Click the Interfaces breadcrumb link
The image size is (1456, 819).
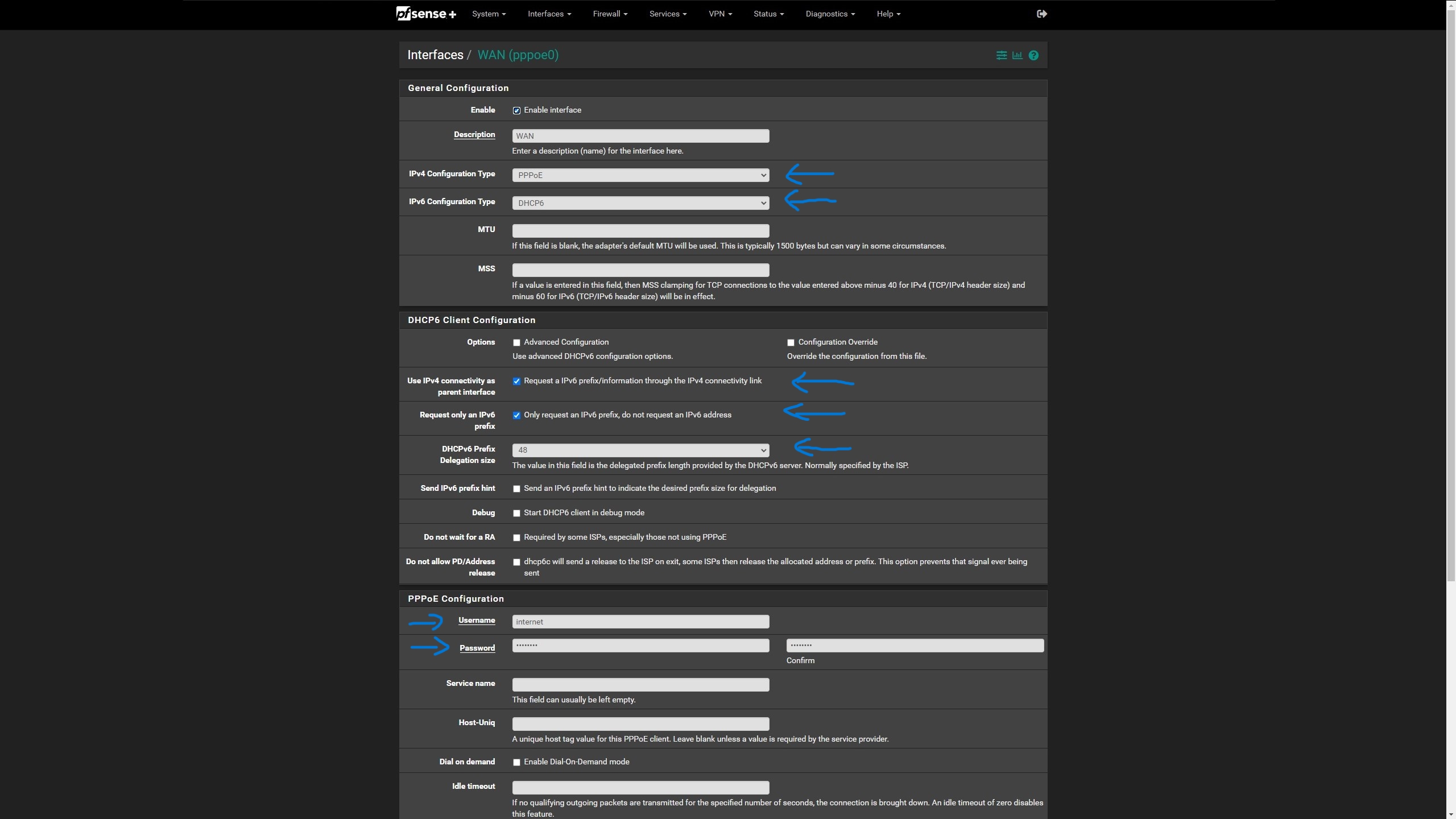click(435, 55)
